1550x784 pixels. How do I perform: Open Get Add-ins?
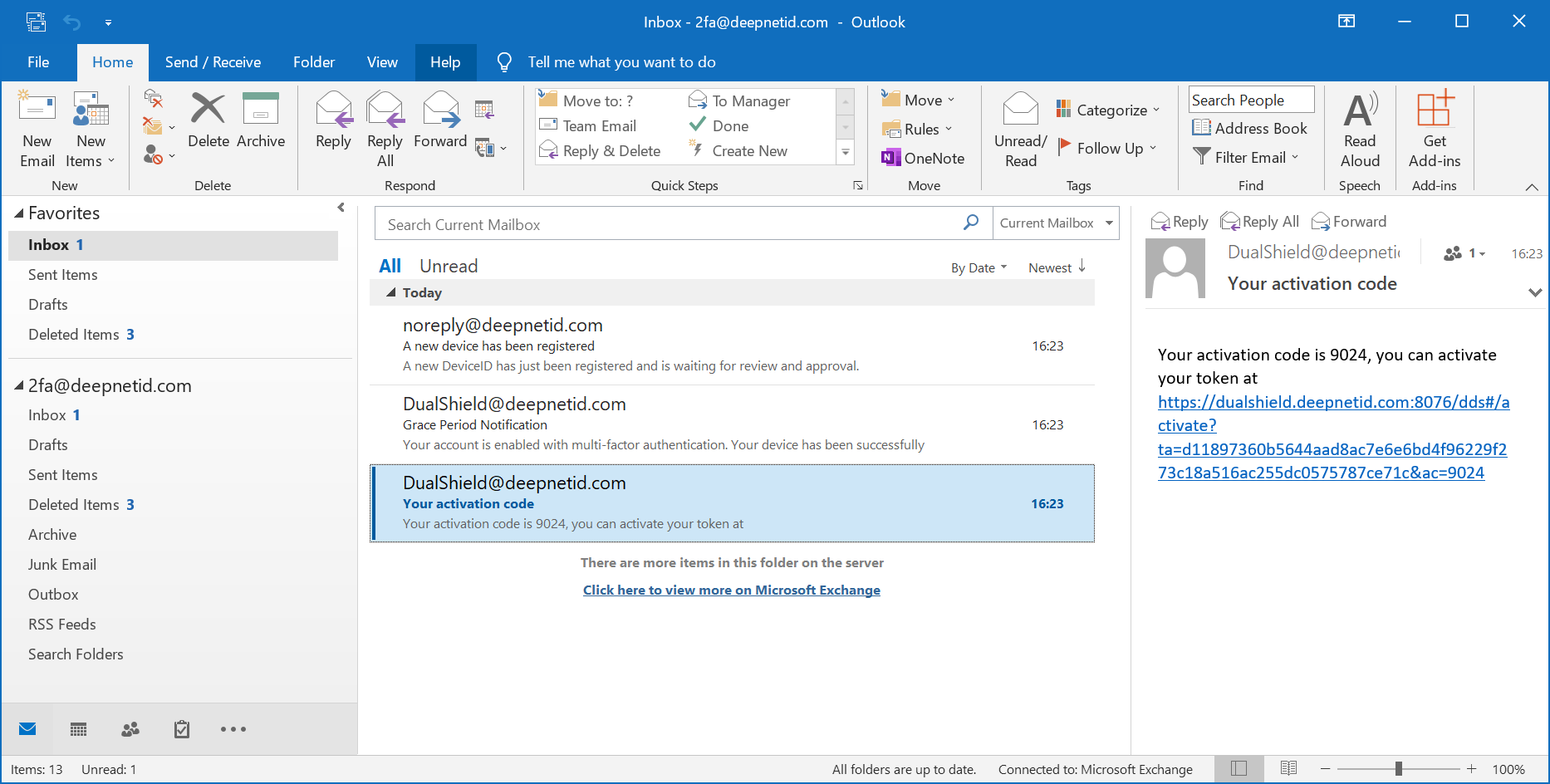1435,128
